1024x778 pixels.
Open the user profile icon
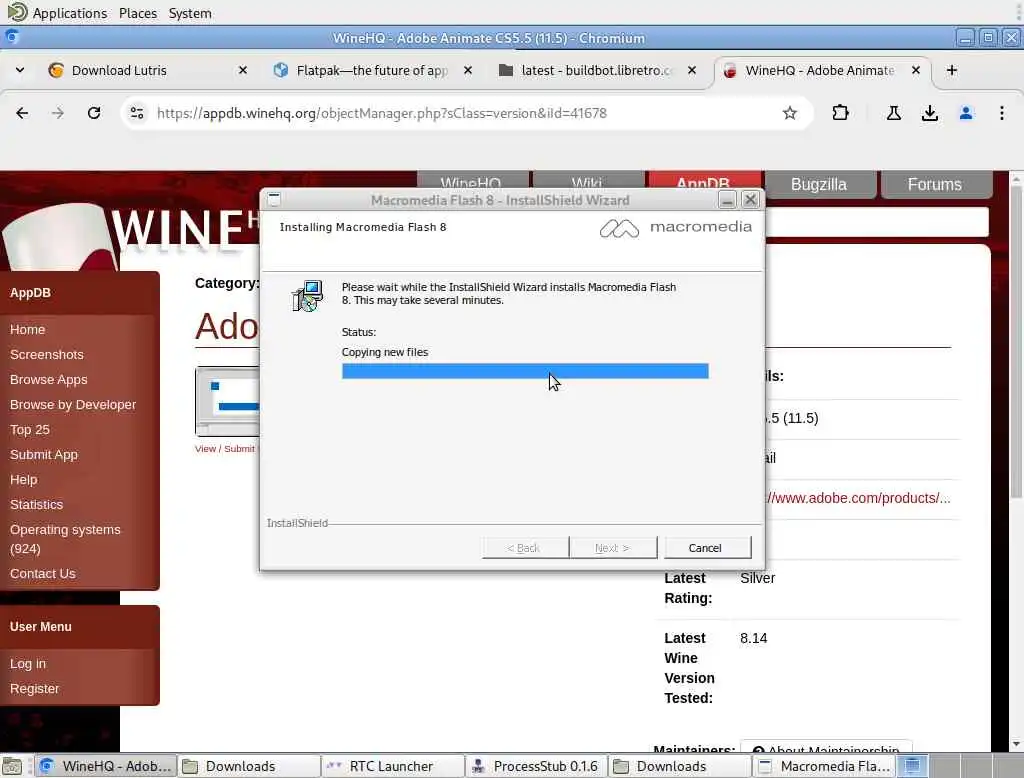[966, 113]
